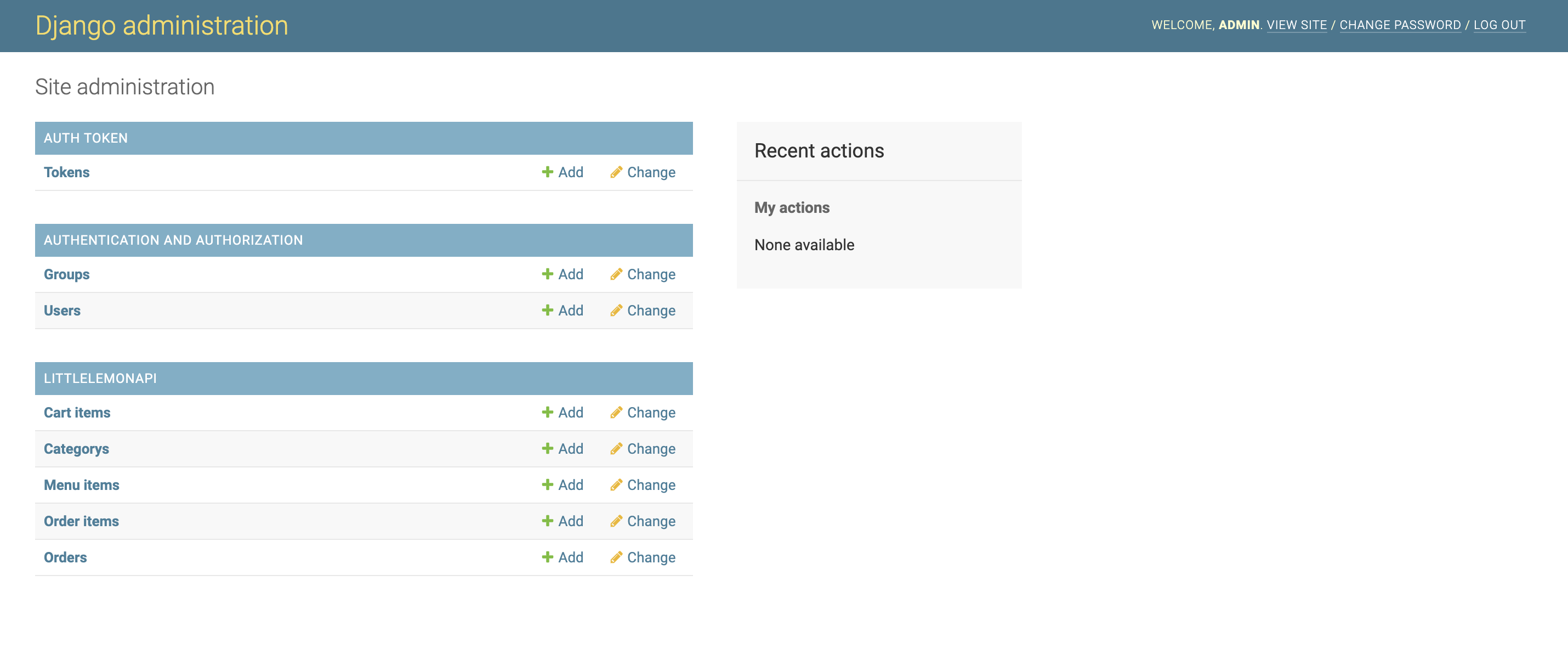1568x654 pixels.
Task: Click the Change text link for Groups
Action: pyautogui.click(x=651, y=275)
